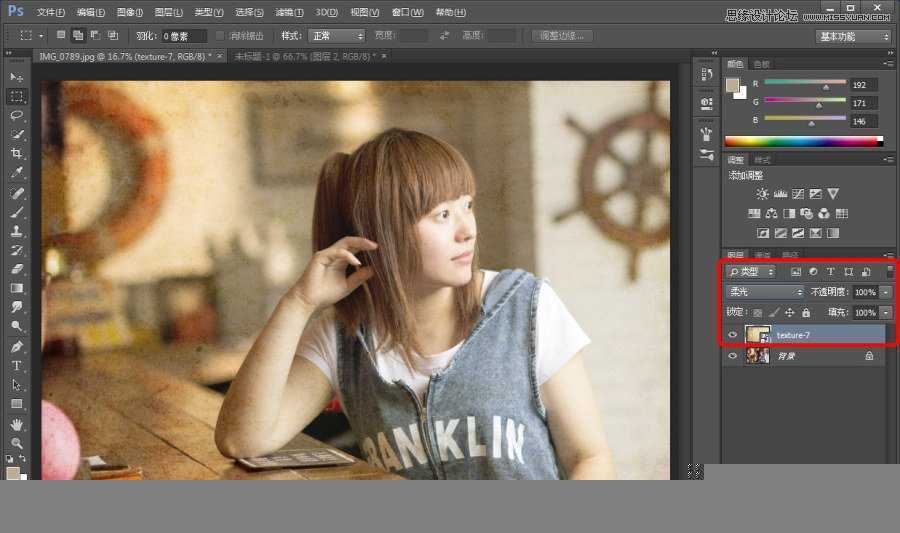Select the History Brush tool
The width and height of the screenshot is (900, 533).
click(17, 250)
